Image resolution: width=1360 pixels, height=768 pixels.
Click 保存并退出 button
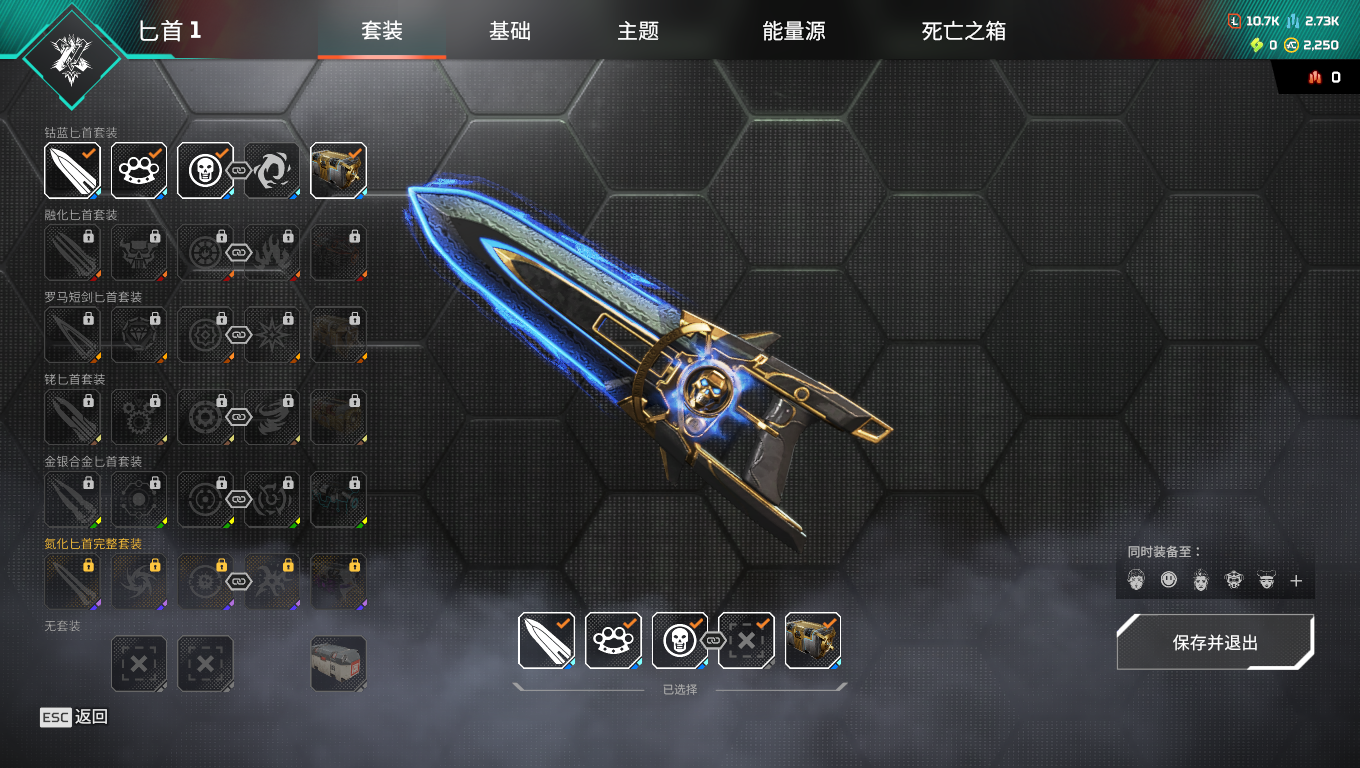coord(1215,642)
